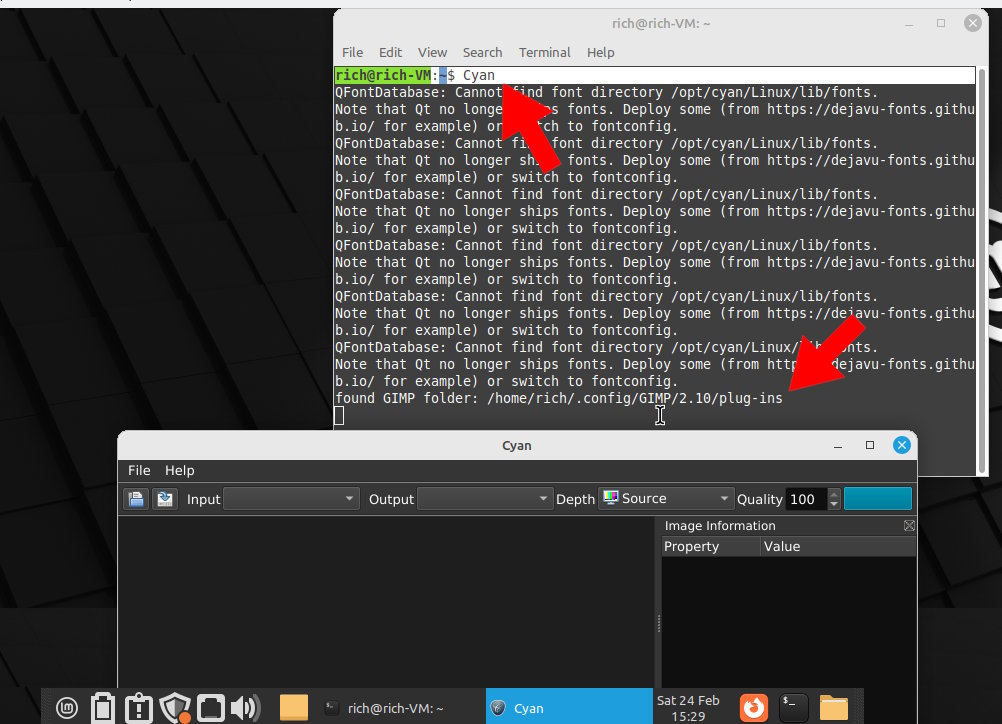Click the Property column header
This screenshot has width=1002, height=724.
point(711,546)
